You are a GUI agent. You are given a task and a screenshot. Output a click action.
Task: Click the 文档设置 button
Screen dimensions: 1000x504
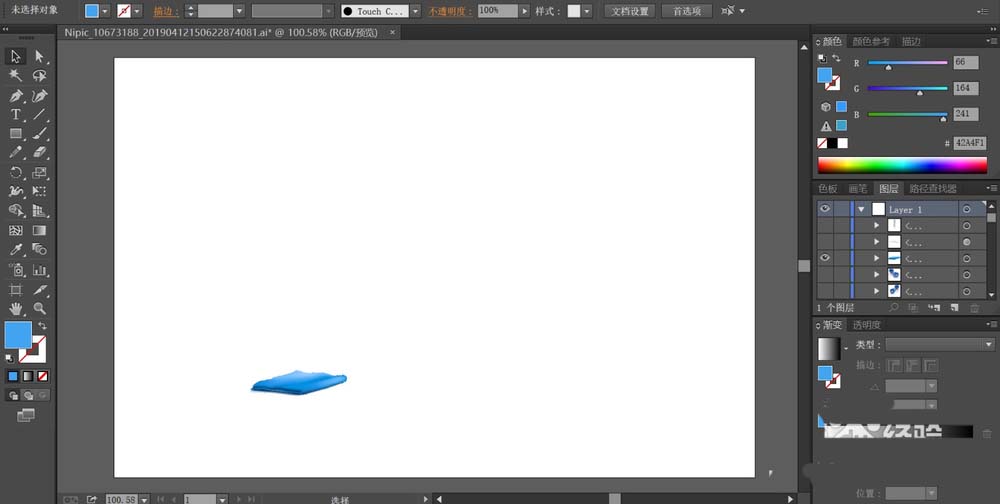pyautogui.click(x=629, y=11)
